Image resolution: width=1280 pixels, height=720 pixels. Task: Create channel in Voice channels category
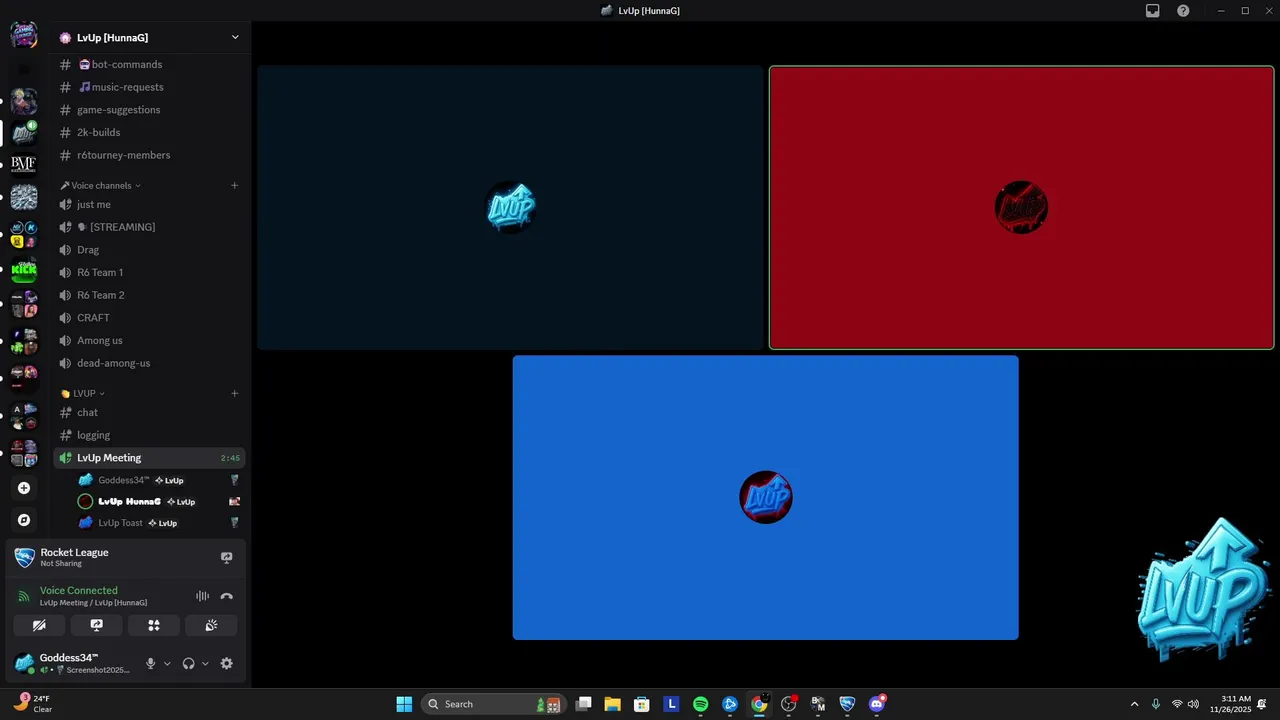coord(235,185)
